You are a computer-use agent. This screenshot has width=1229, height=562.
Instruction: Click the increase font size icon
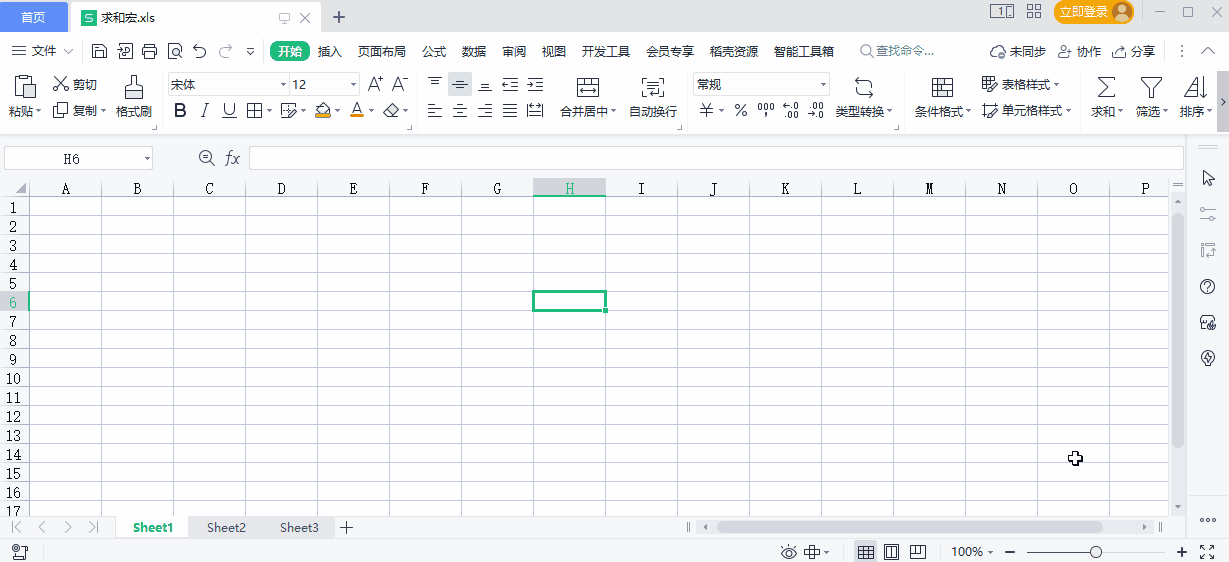point(375,85)
